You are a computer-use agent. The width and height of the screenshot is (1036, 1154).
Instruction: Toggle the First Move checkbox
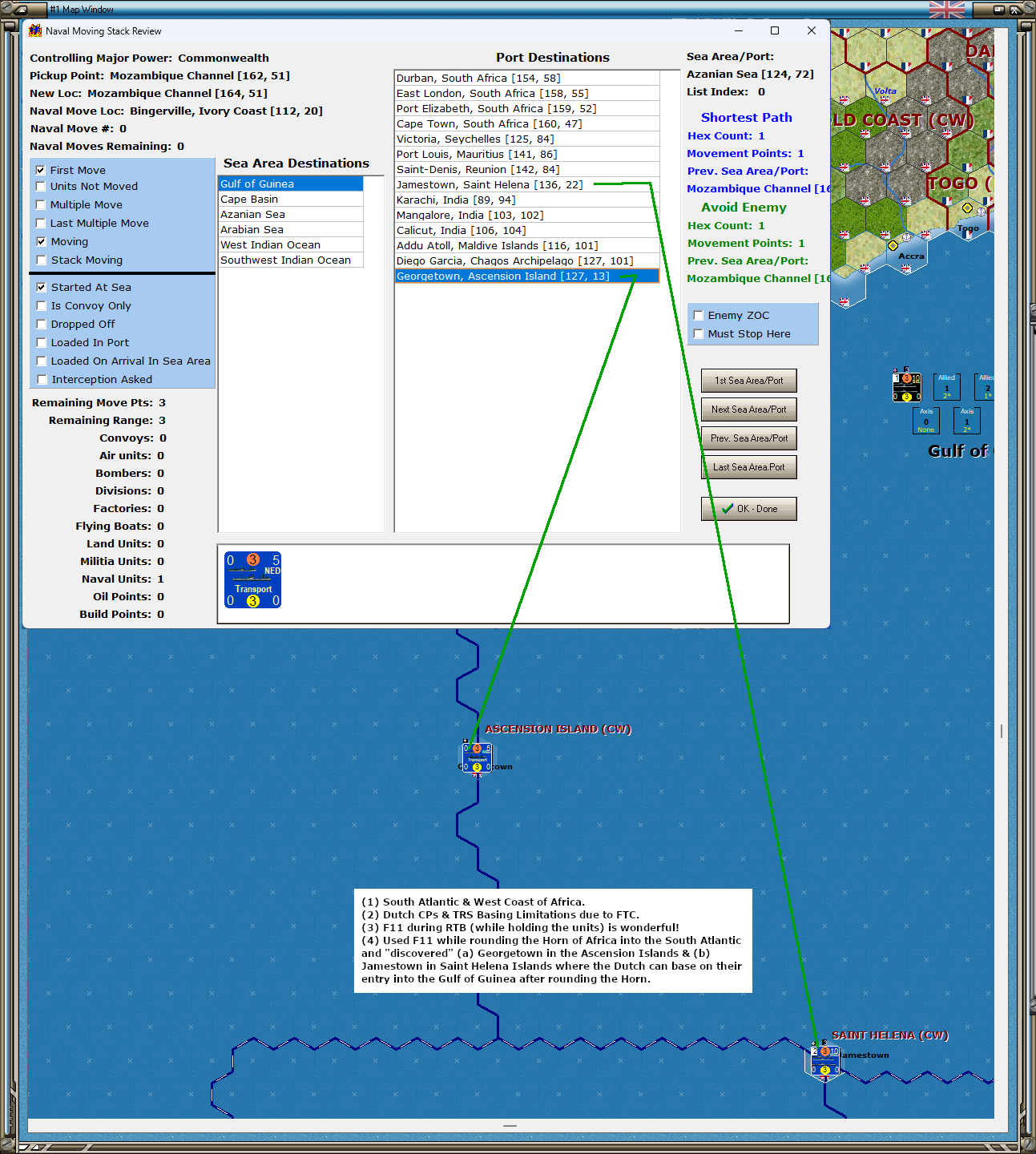(40, 170)
